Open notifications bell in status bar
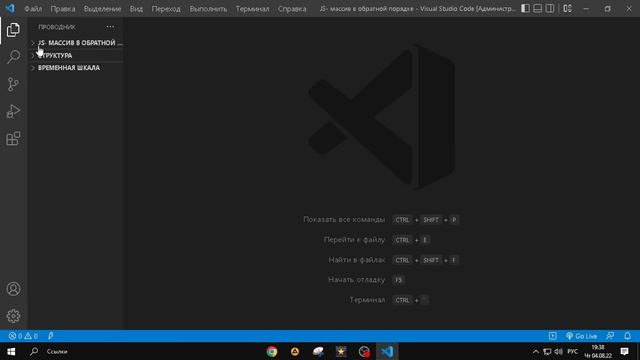 pos(627,336)
